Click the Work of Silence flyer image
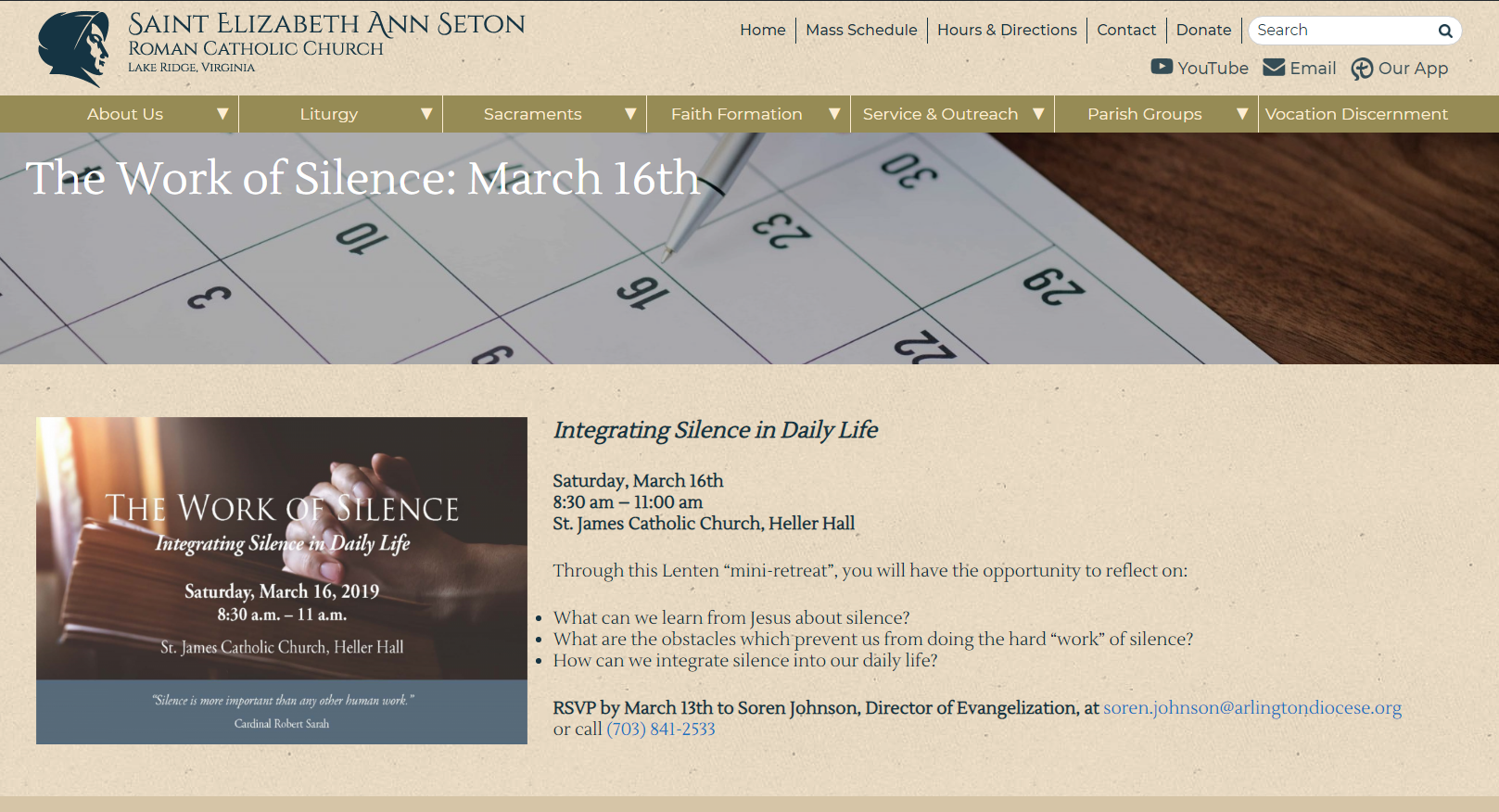This screenshot has height=812, width=1499. tap(282, 580)
